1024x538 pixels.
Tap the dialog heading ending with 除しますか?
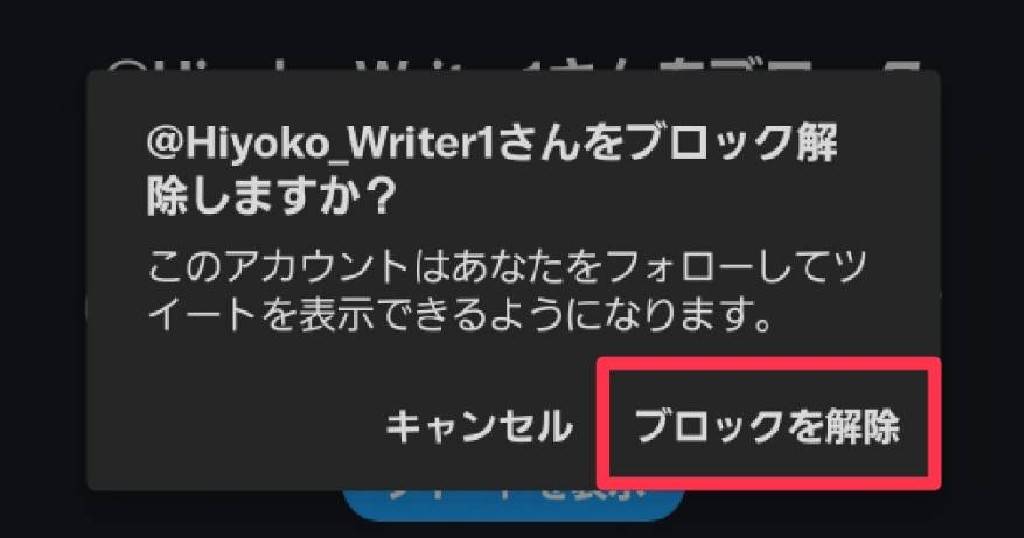(x=491, y=170)
